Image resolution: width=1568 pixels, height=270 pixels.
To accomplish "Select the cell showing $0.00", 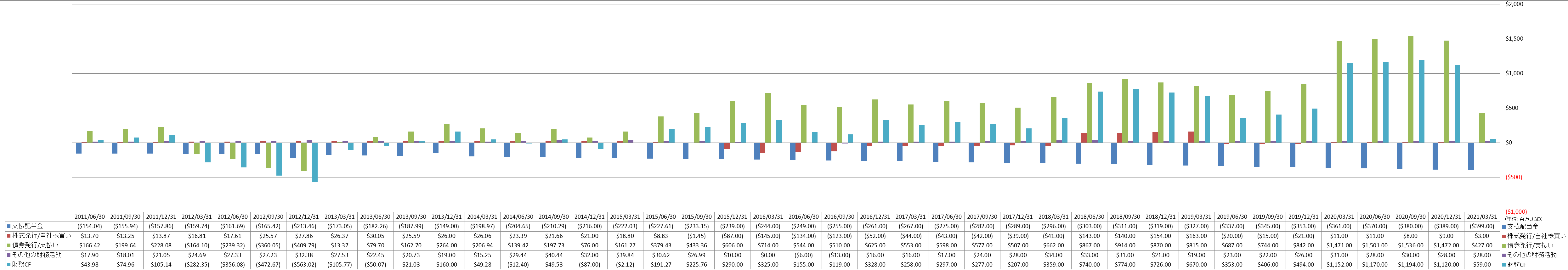I will [768, 256].
